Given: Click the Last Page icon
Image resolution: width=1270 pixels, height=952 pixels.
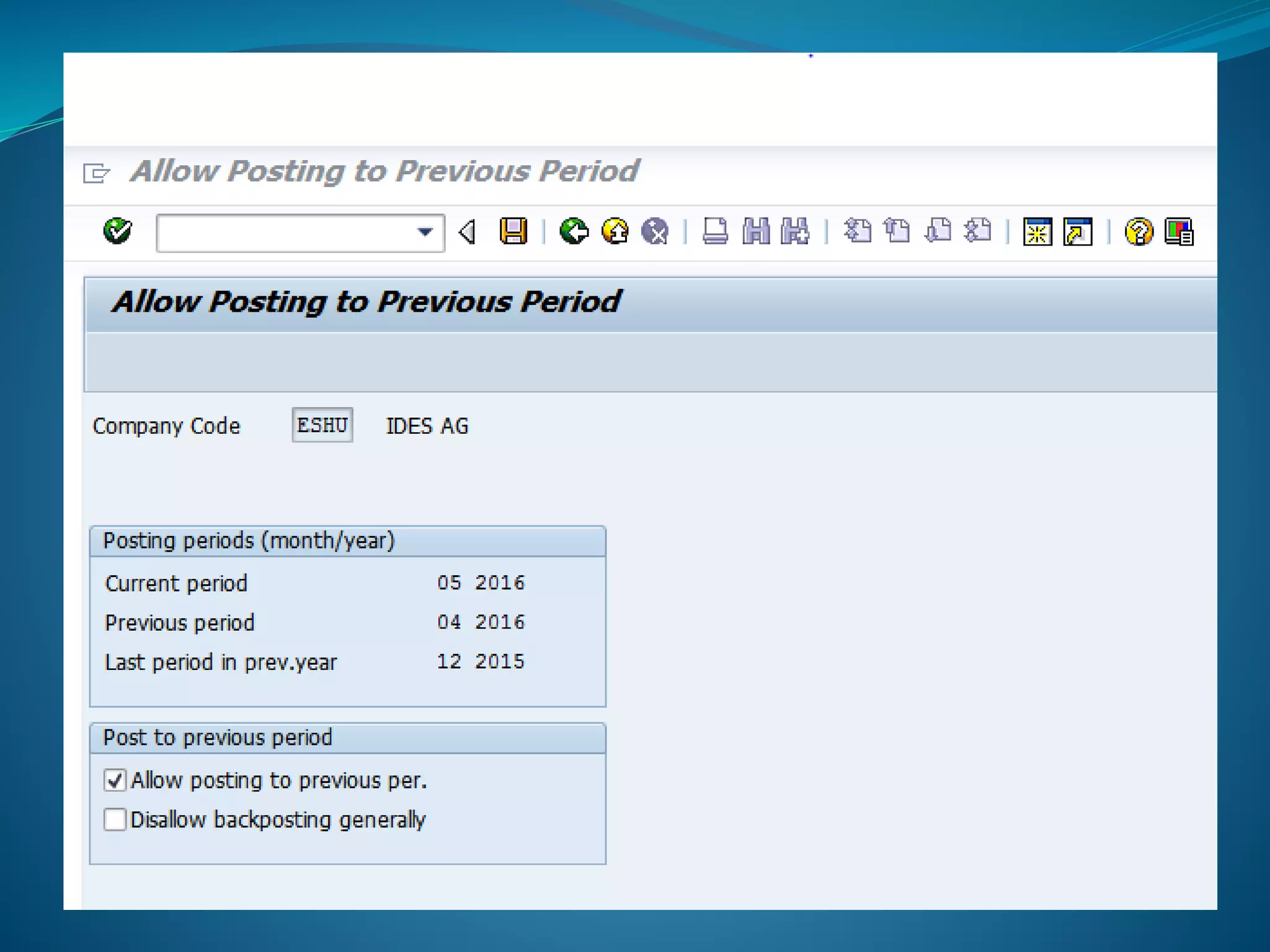Looking at the screenshot, I should 978,232.
